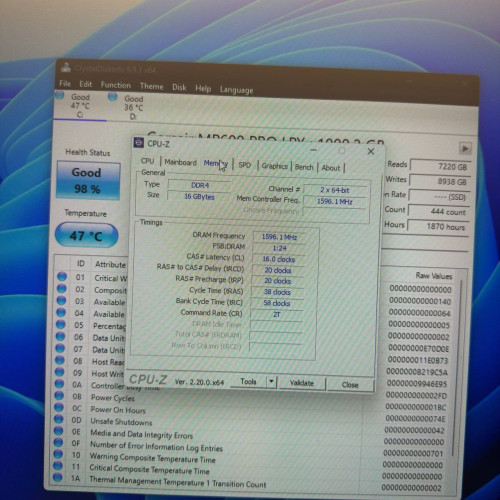Open the Function menu
Viewport: 500px width, 500px height.
point(116,85)
